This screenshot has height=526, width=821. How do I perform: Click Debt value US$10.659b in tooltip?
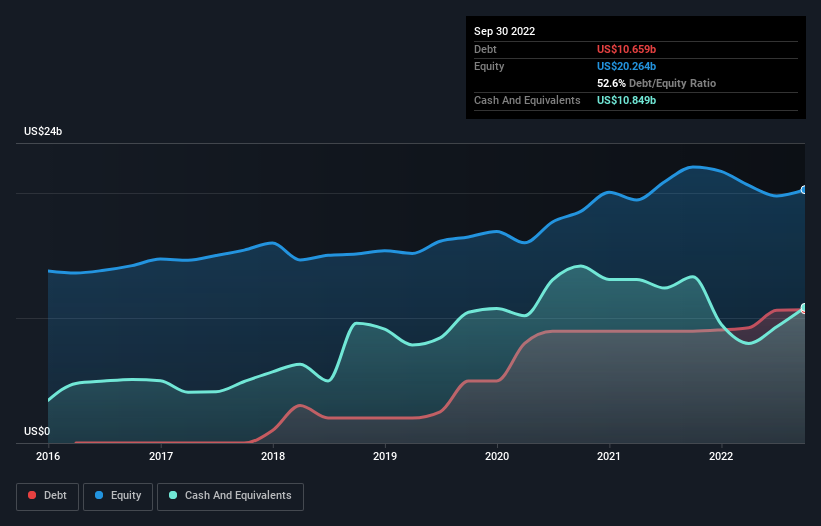click(x=626, y=49)
